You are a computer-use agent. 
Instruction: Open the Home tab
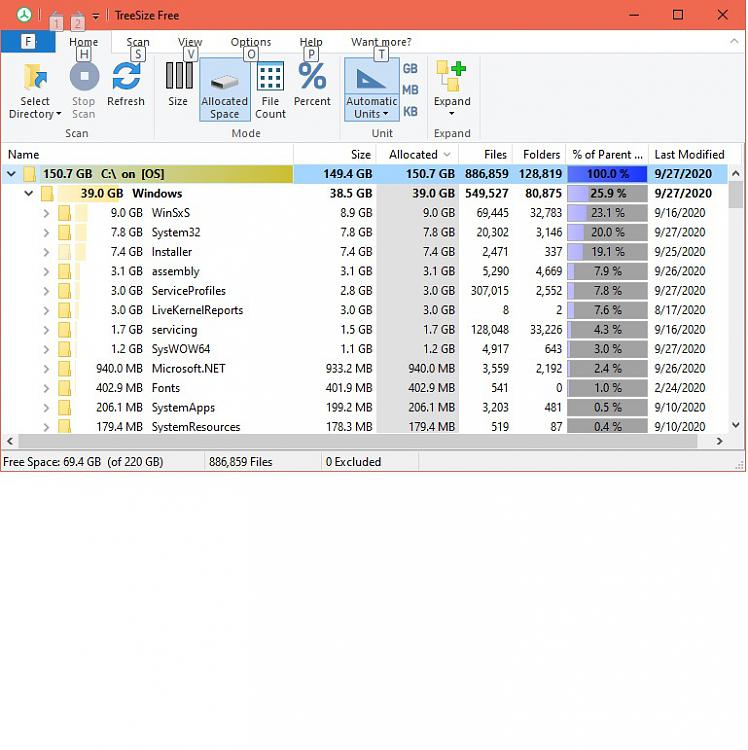tap(83, 42)
